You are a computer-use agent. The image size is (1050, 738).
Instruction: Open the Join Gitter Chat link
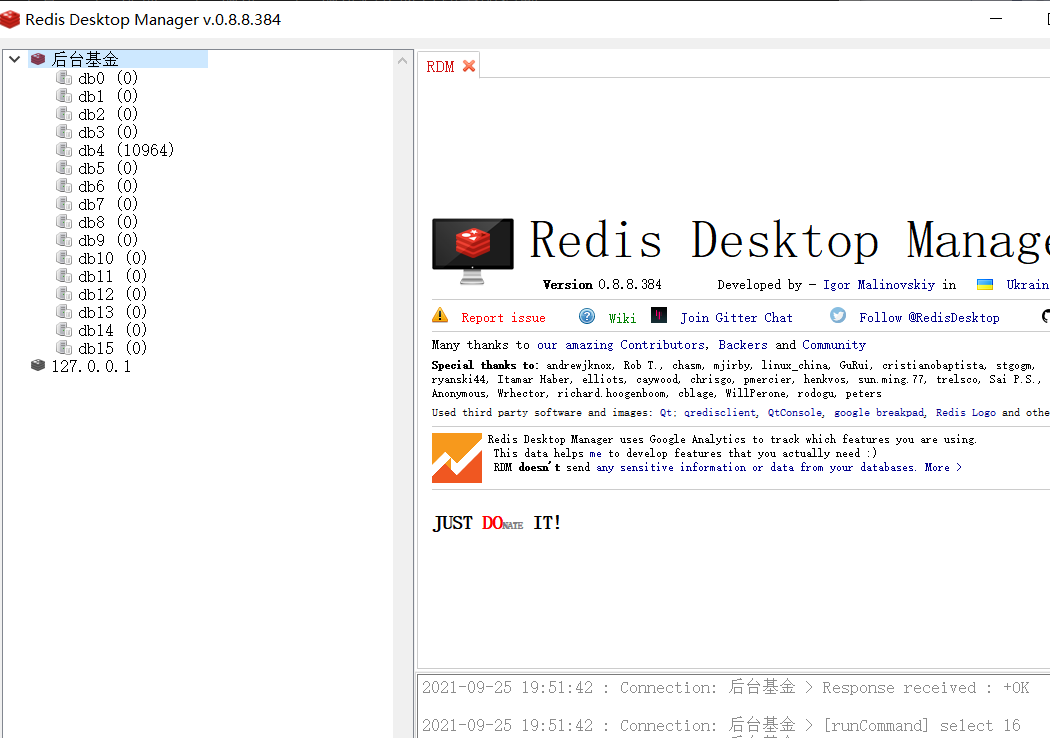(x=736, y=318)
